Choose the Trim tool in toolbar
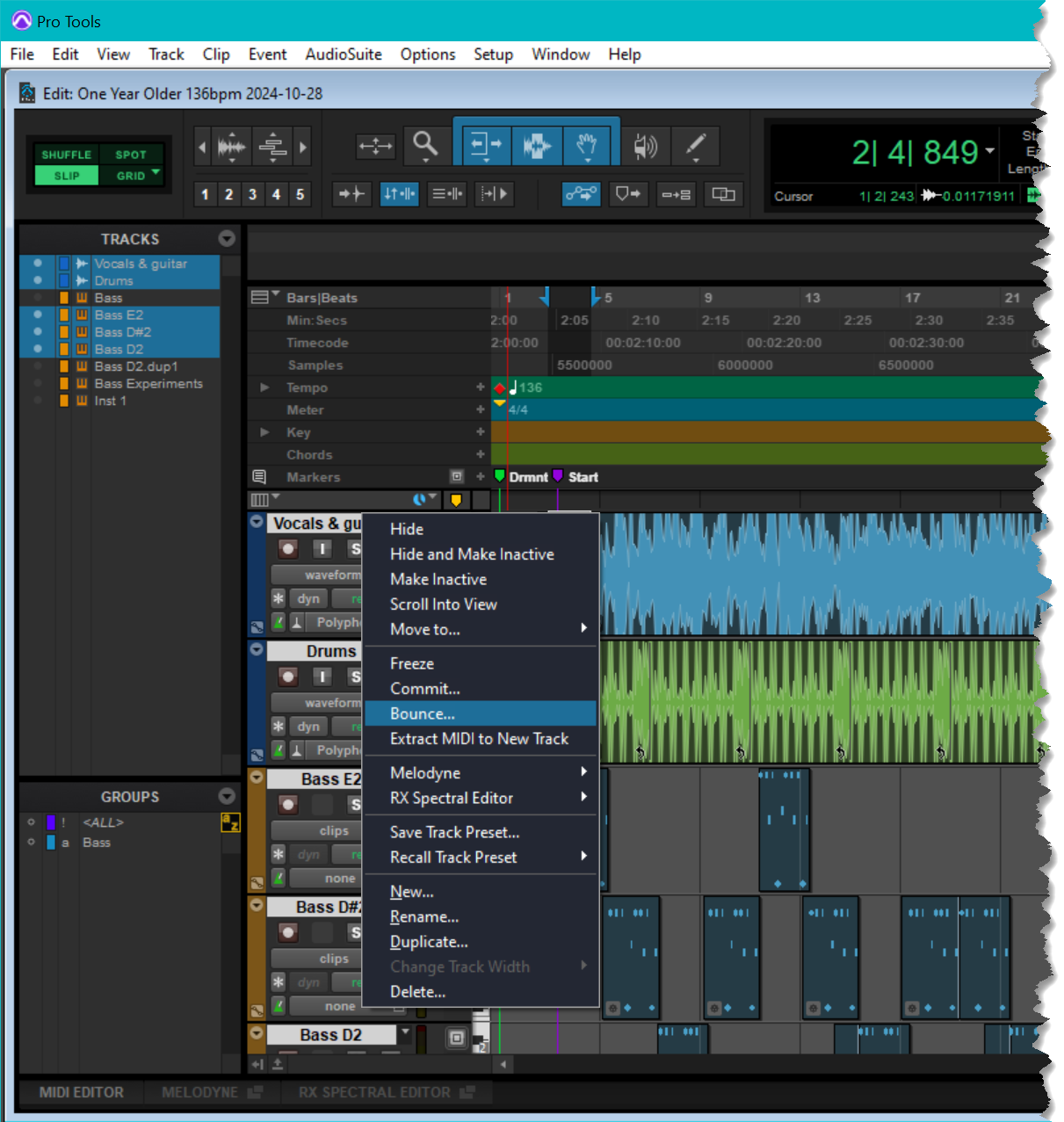Viewport: 1064px width, 1122px height. 485,145
